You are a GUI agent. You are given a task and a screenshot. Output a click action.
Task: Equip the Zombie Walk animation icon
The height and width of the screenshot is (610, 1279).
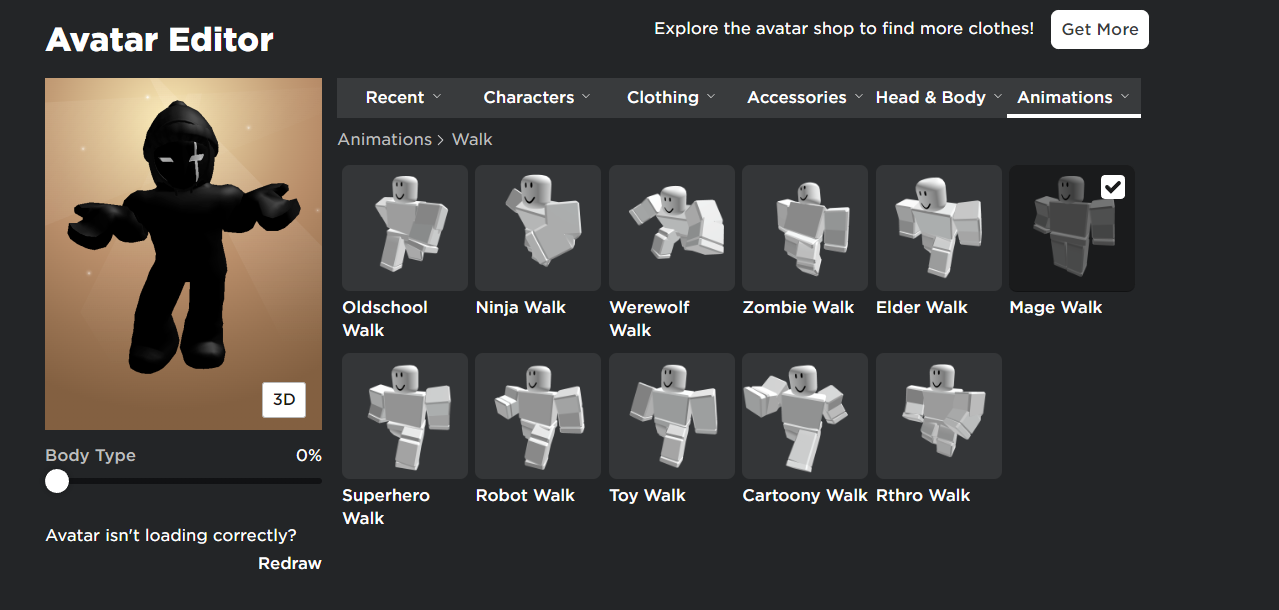[x=805, y=228]
